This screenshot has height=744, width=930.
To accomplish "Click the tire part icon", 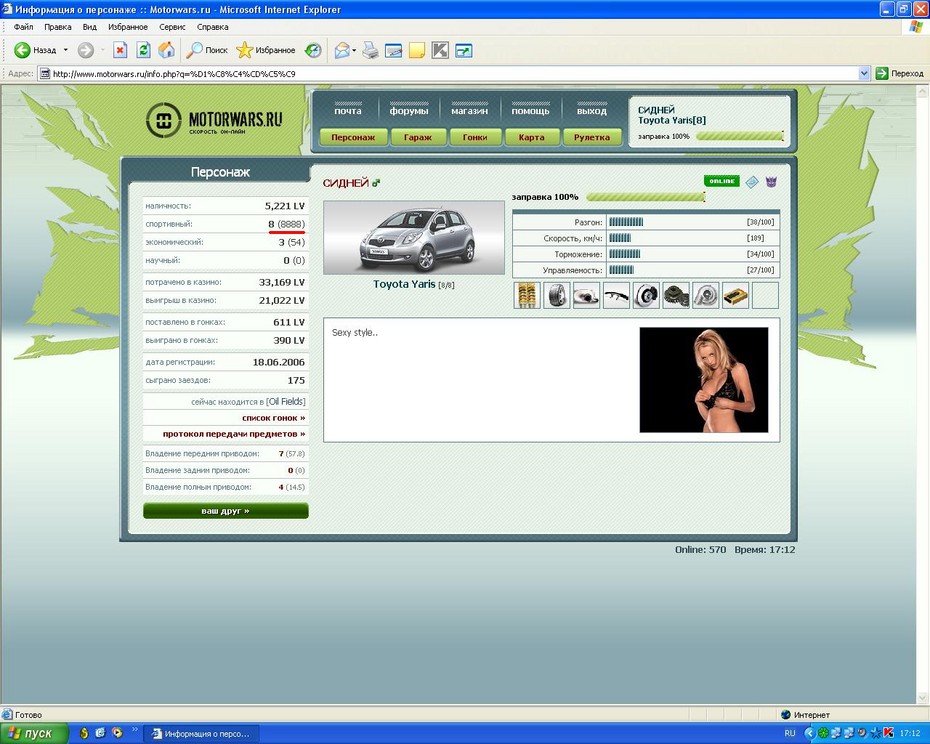I will [556, 295].
